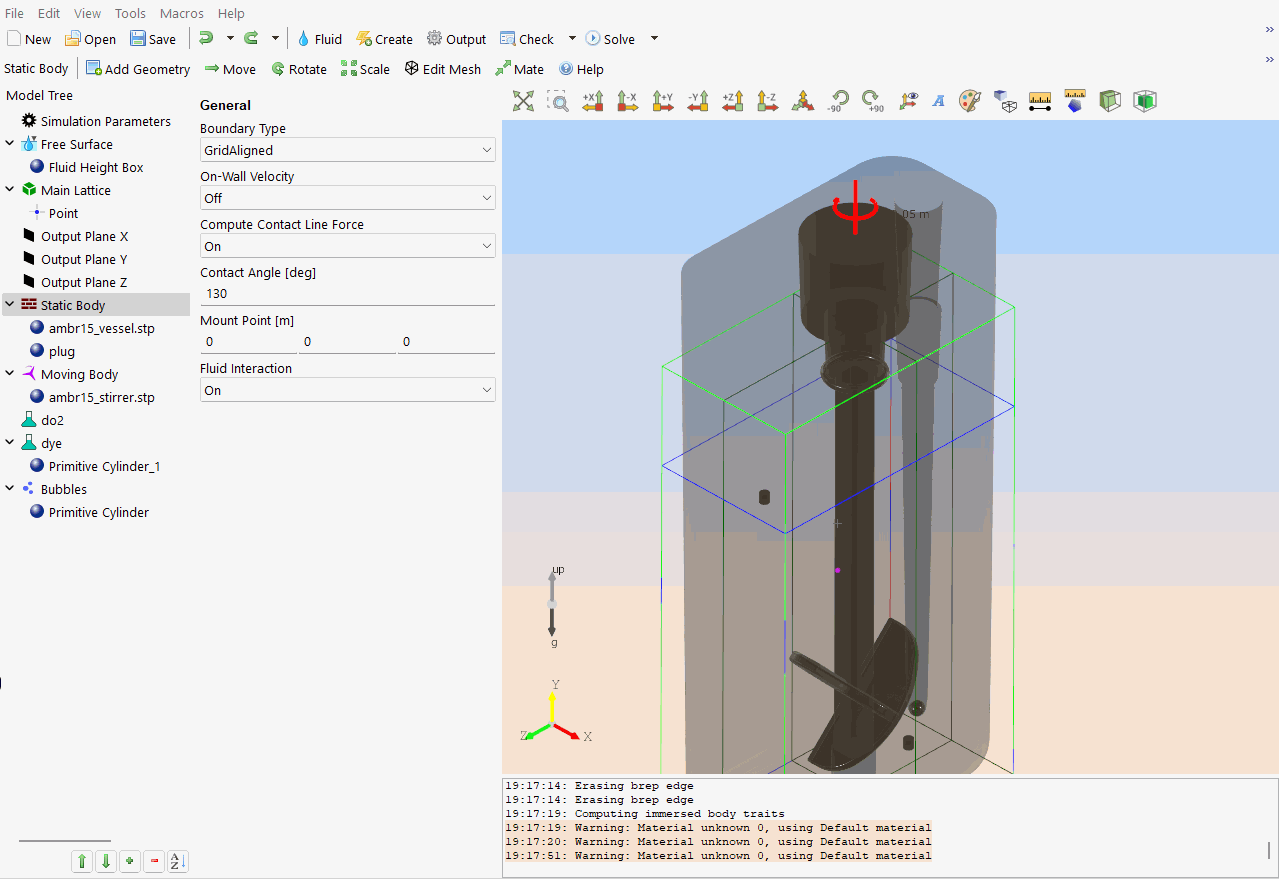Open the Help menu
1279x879 pixels.
(x=231, y=13)
